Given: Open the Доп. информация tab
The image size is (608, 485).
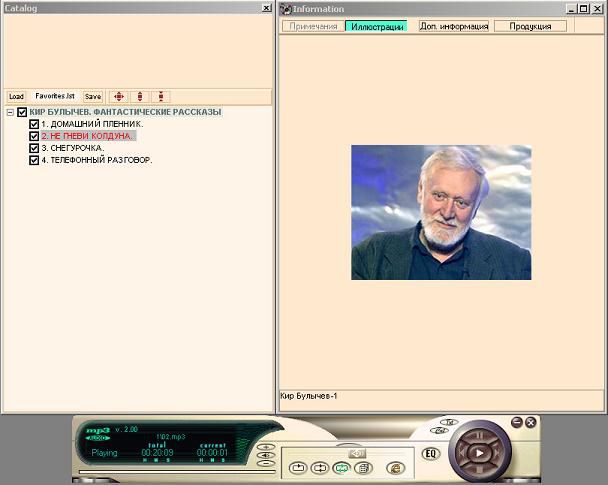Looking at the screenshot, I should (x=453, y=26).
